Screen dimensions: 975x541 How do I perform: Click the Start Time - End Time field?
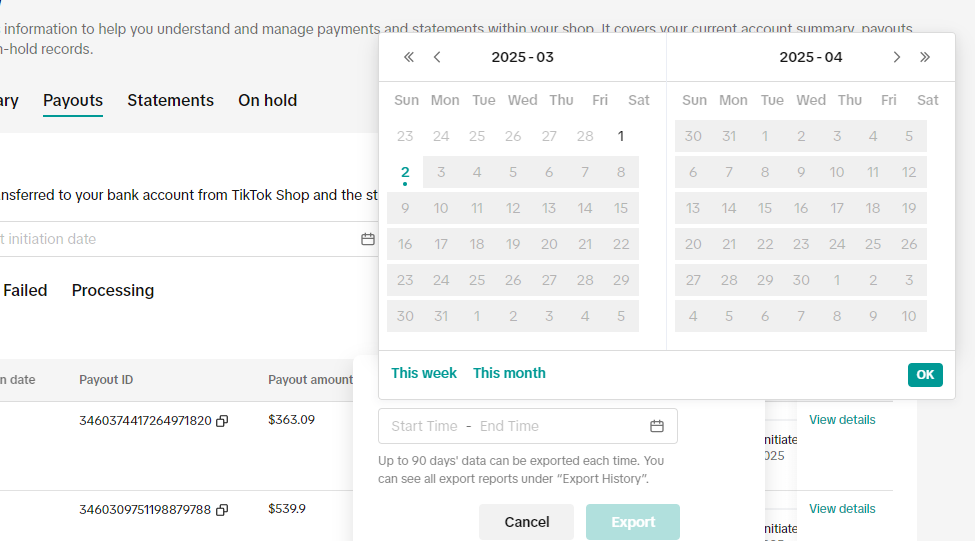(x=510, y=426)
